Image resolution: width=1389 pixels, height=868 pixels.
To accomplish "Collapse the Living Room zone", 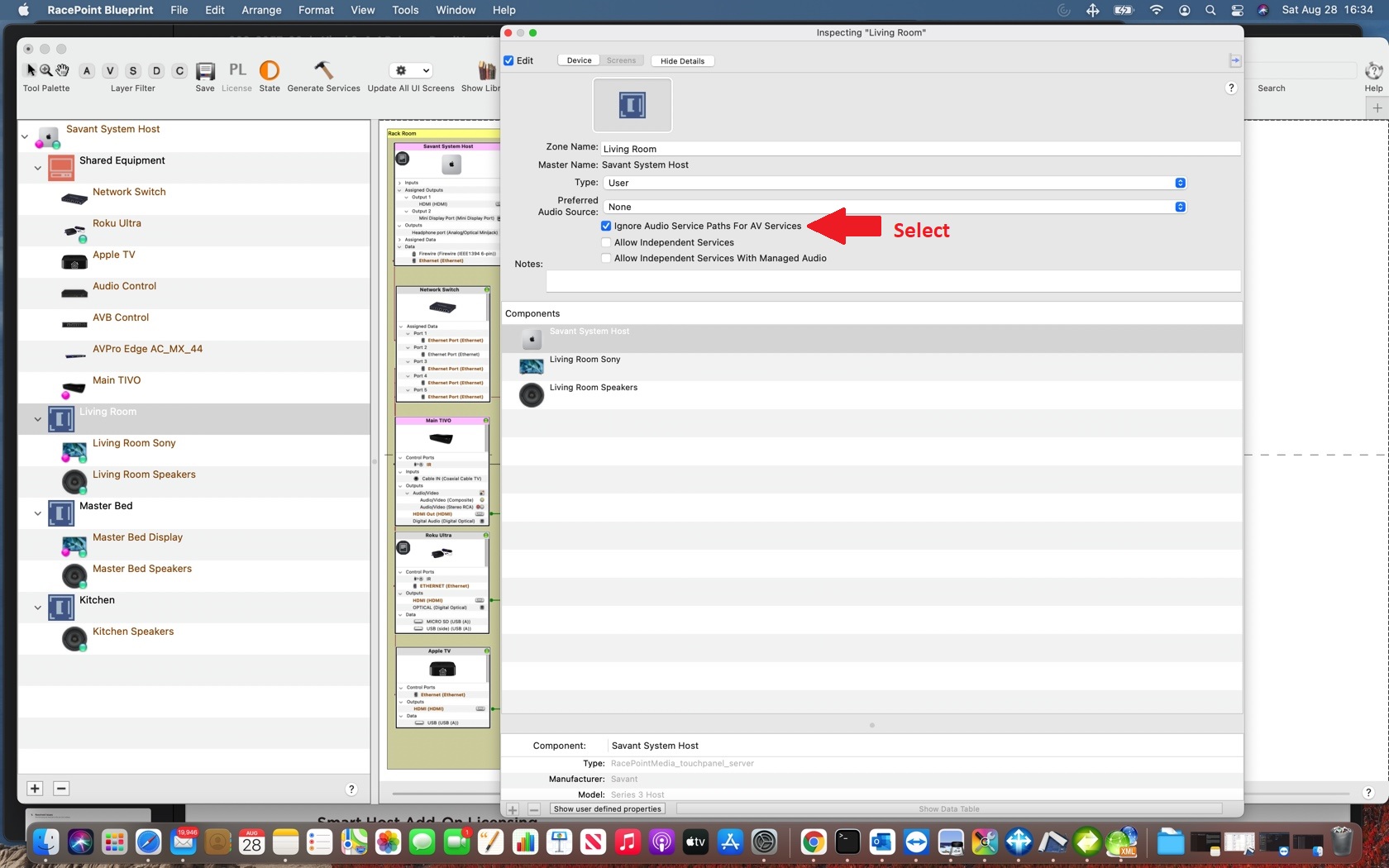I will tap(37, 419).
